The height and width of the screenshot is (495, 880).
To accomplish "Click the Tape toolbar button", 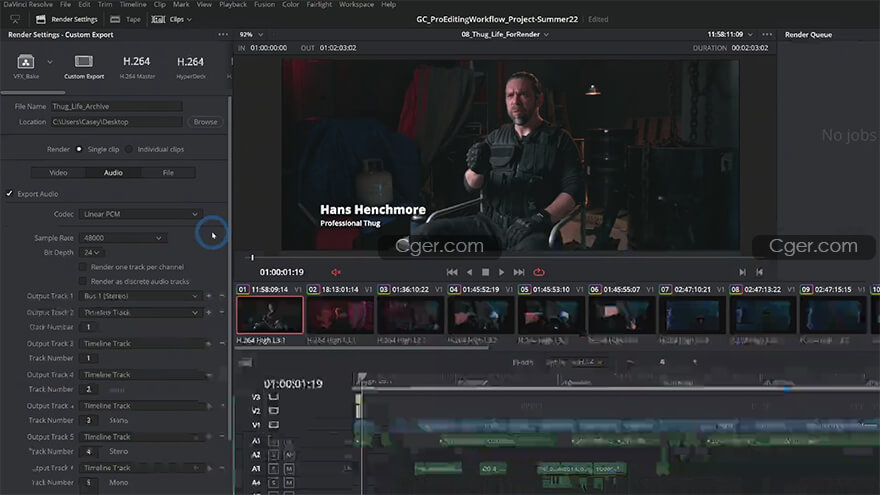I will (x=126, y=19).
